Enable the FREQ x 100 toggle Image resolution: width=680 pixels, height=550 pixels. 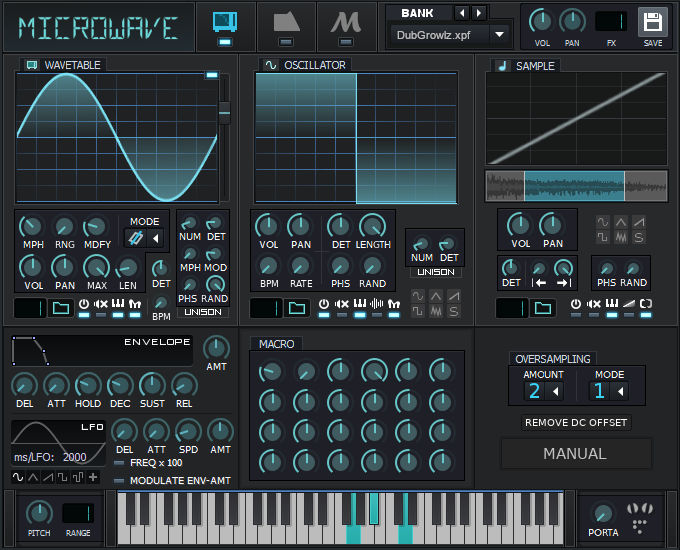pyautogui.click(x=118, y=463)
